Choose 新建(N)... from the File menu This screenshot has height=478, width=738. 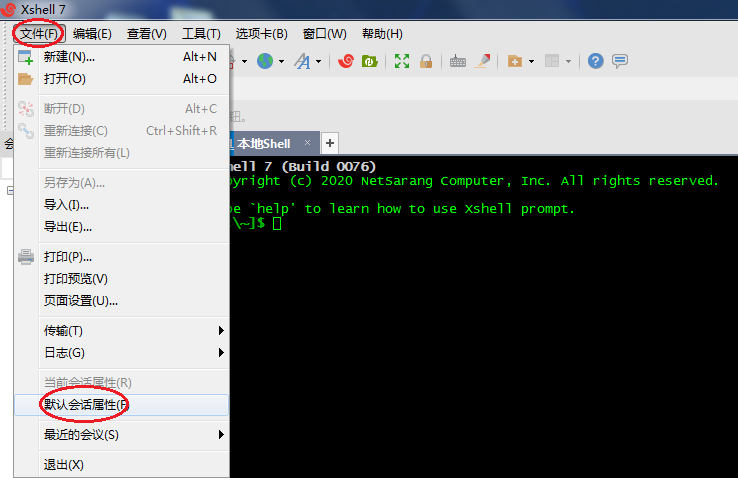coord(122,57)
